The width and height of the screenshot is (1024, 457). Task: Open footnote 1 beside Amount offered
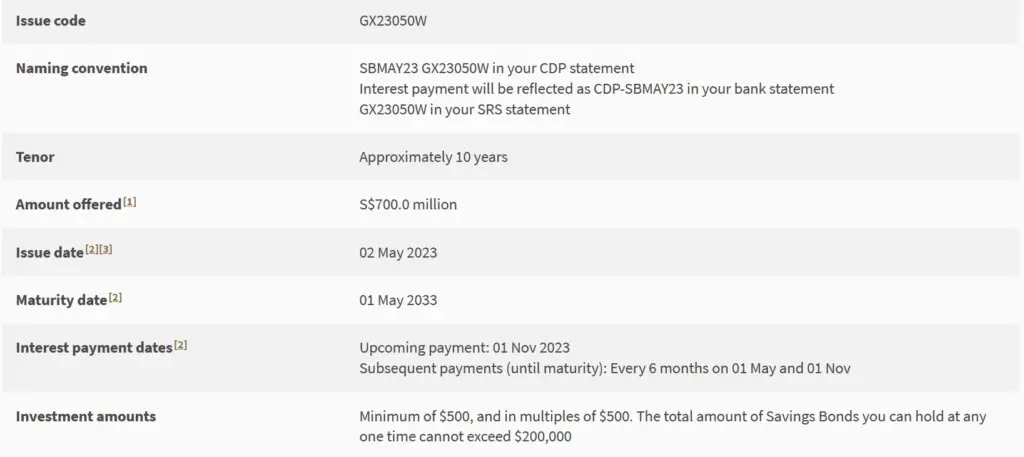(x=129, y=202)
